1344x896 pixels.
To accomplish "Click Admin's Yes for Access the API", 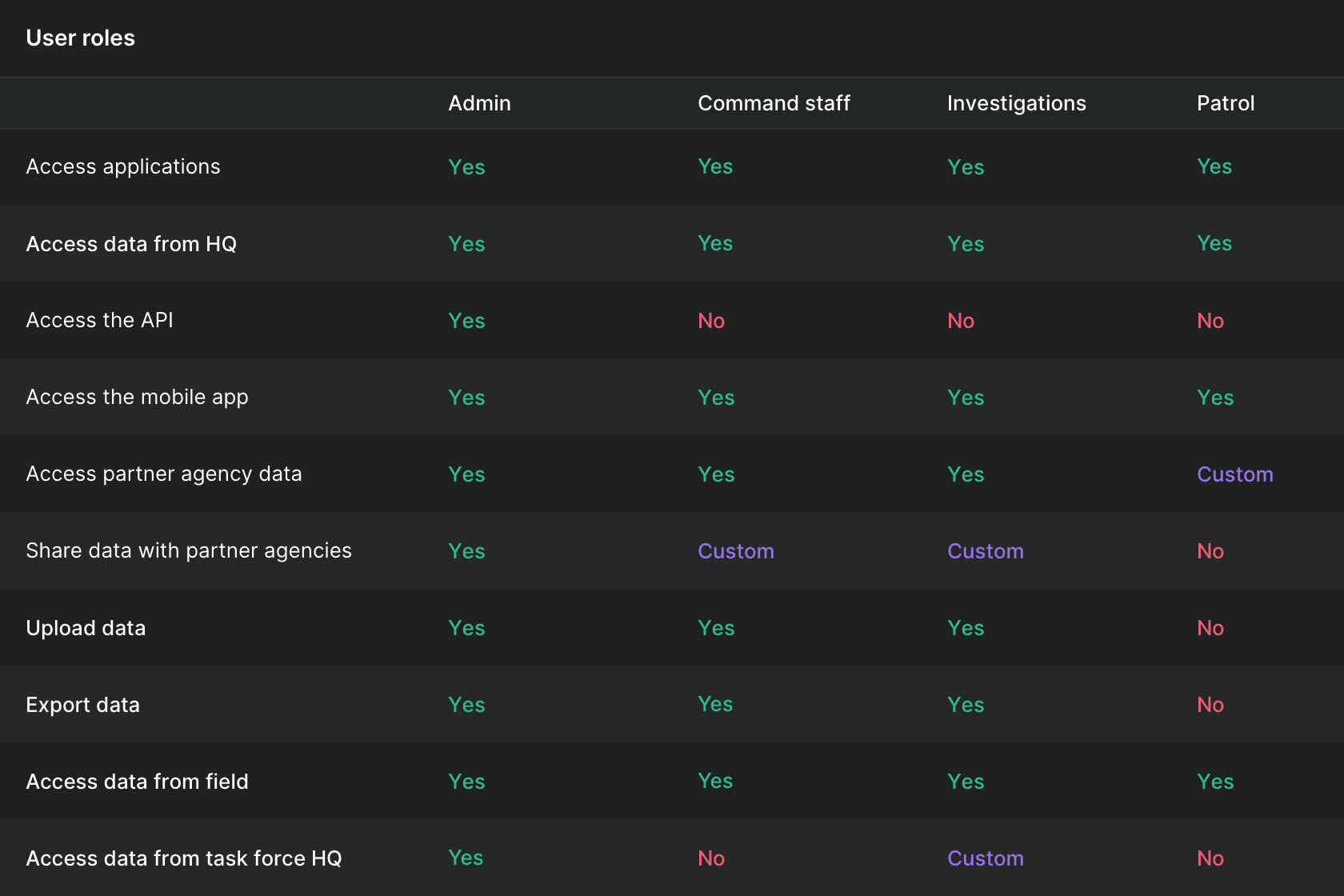I will [466, 321].
